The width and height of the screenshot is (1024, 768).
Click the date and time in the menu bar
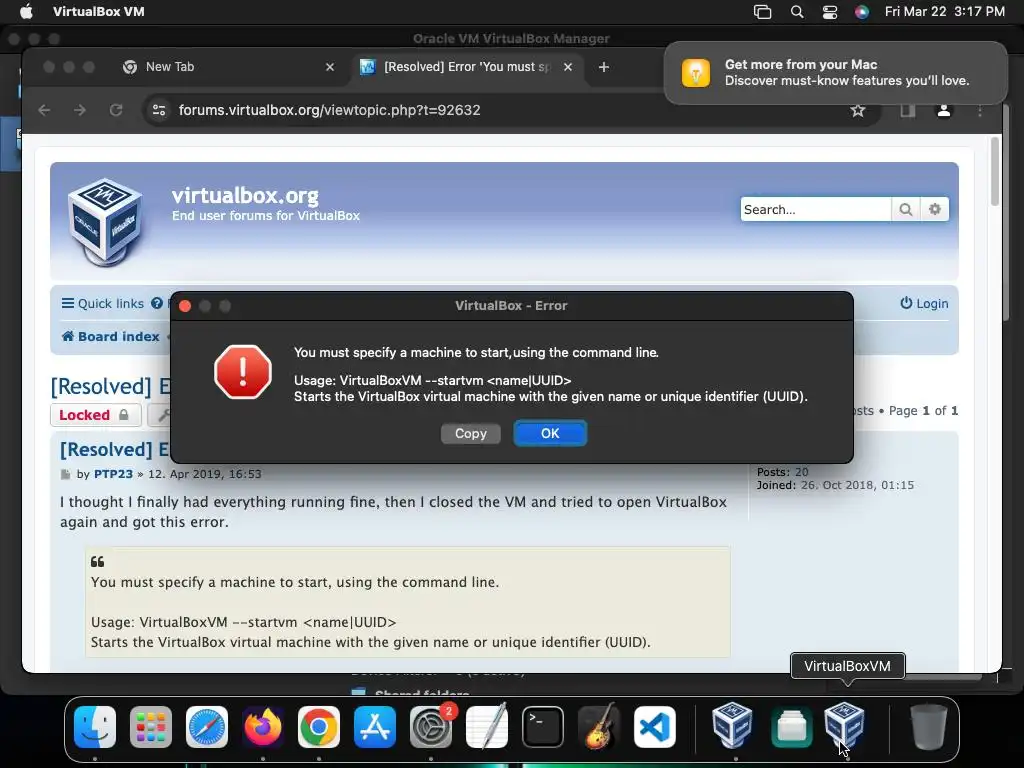click(944, 11)
